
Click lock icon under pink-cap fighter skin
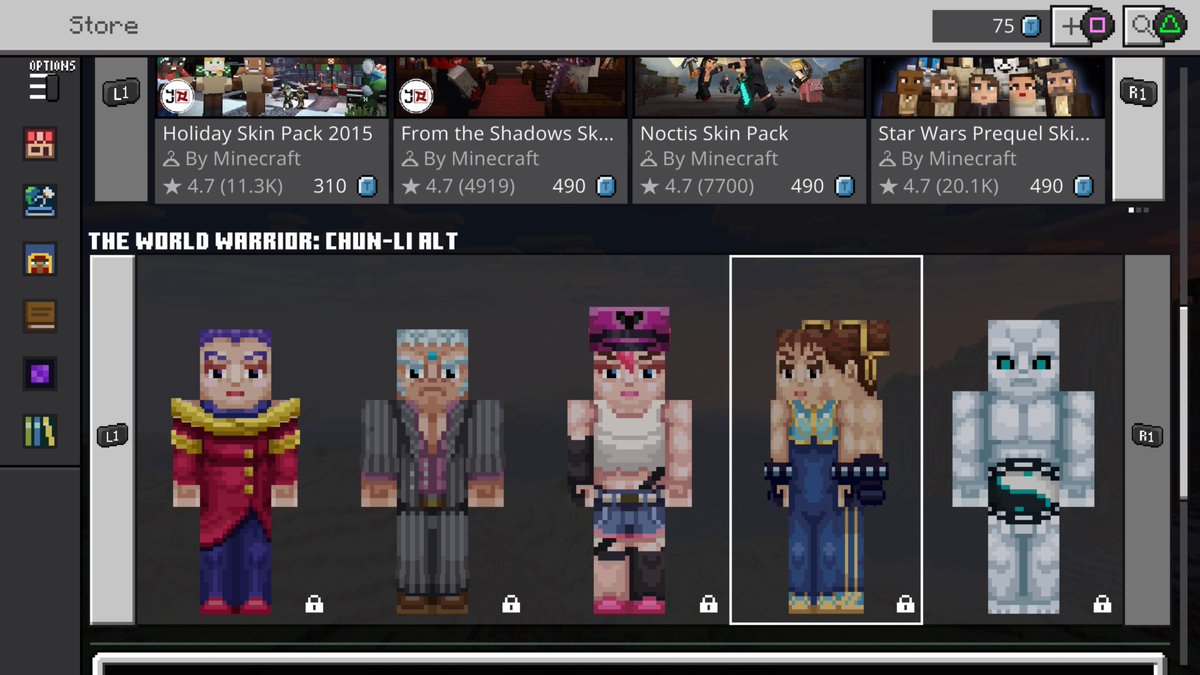click(x=708, y=603)
